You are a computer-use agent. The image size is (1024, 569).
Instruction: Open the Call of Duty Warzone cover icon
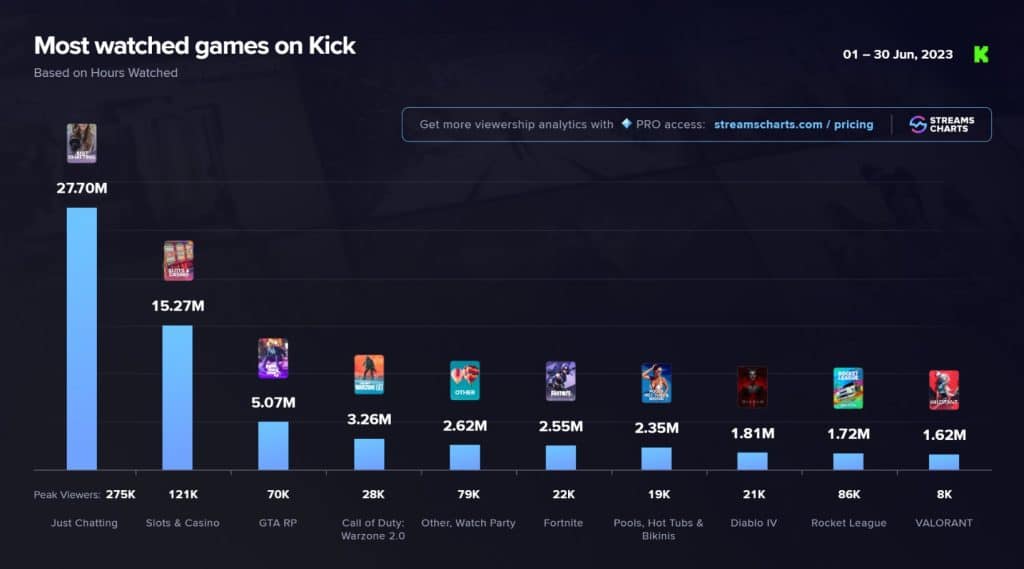[x=369, y=374]
